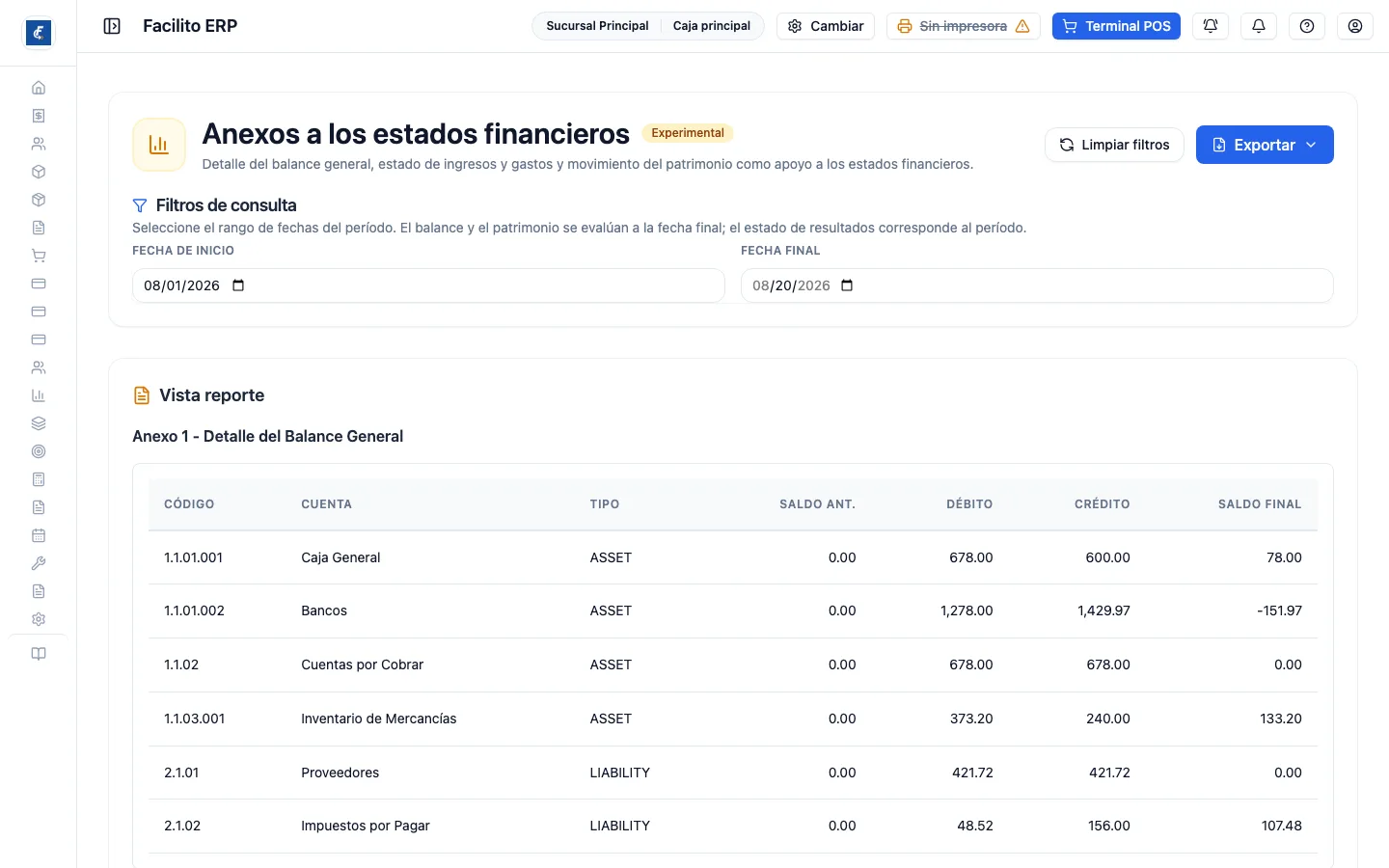Click the Fecha de inicio date field
This screenshot has height=868, width=1389.
(x=428, y=285)
